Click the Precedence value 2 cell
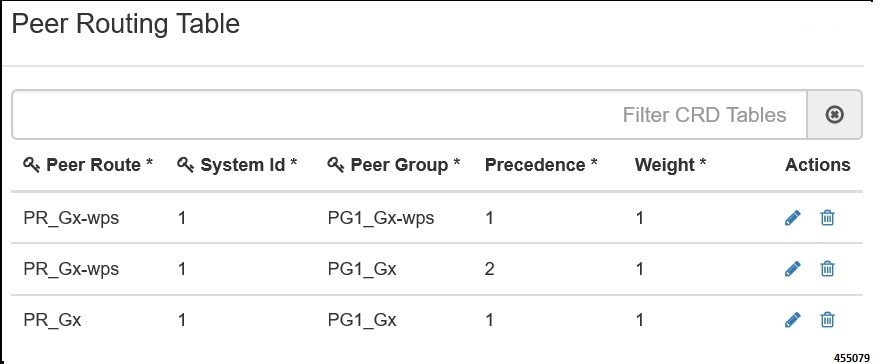The height and width of the screenshot is (364, 882). 489,269
